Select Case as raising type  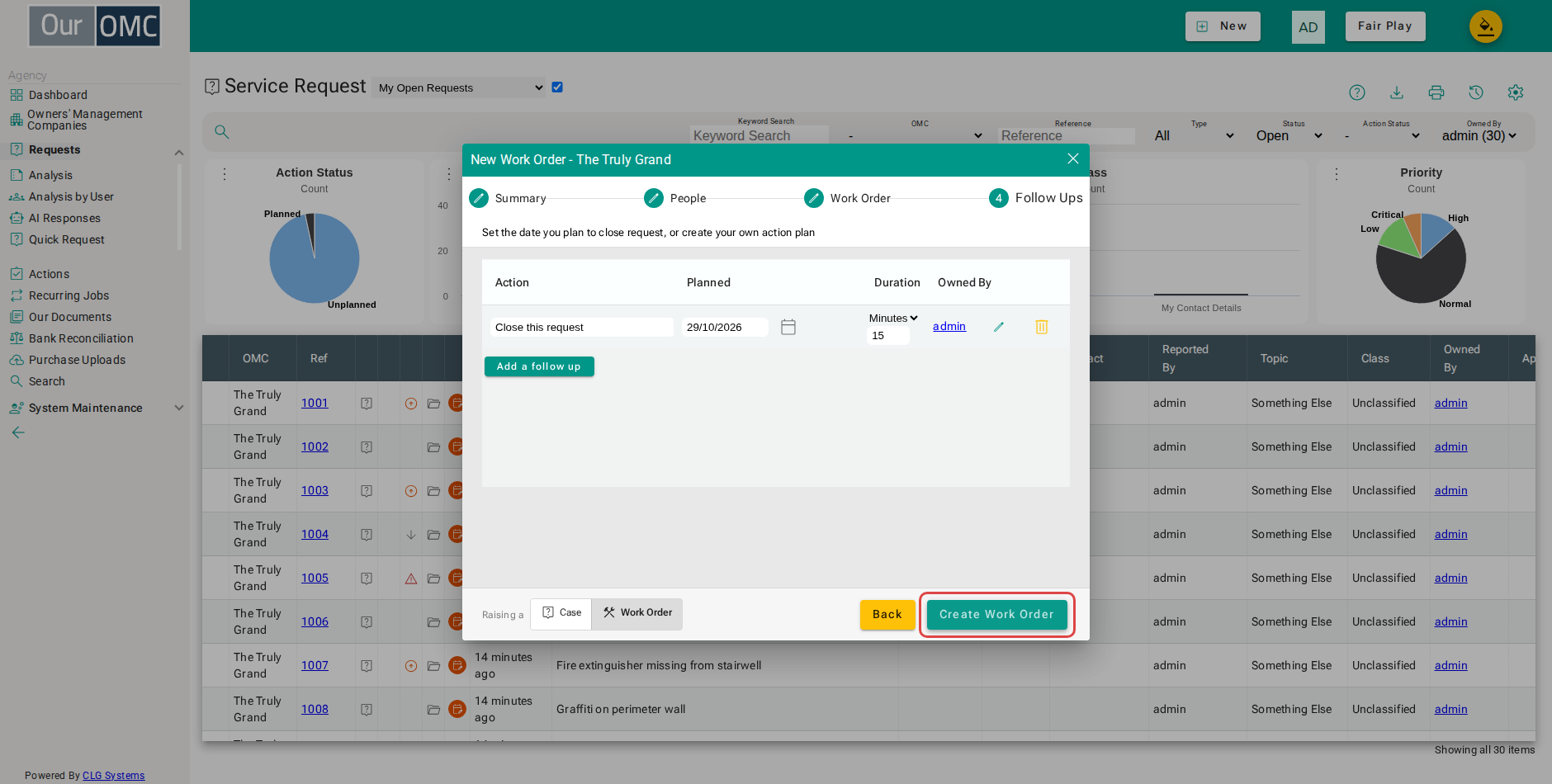tap(561, 613)
